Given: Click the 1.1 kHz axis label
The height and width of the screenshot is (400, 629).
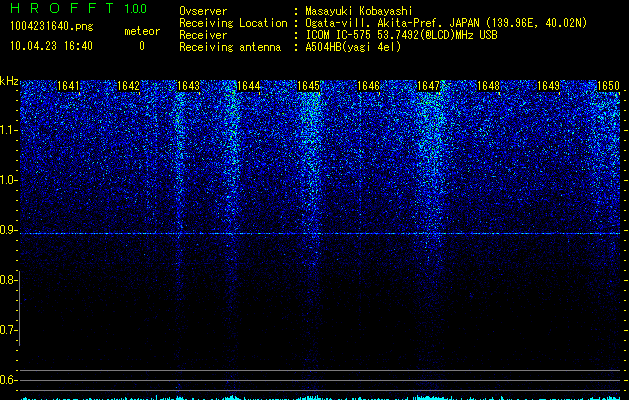Looking at the screenshot, I should [8, 130].
